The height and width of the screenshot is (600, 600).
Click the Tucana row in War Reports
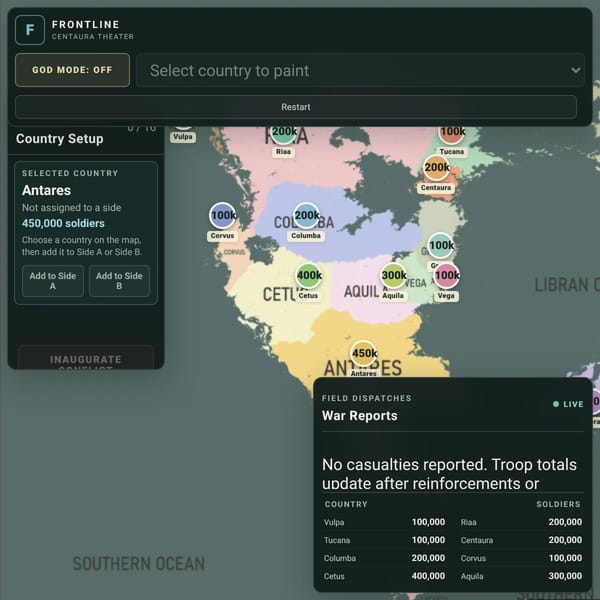pos(385,540)
